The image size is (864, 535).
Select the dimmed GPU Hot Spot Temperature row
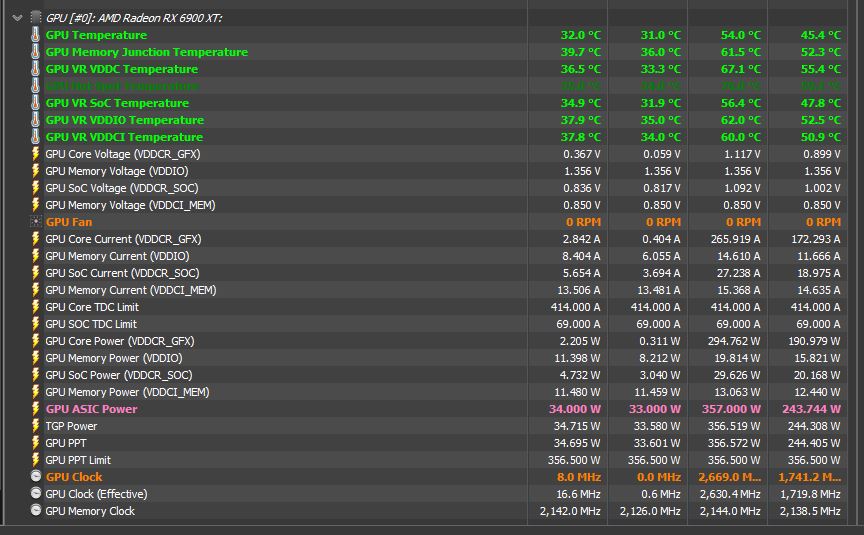(124, 86)
